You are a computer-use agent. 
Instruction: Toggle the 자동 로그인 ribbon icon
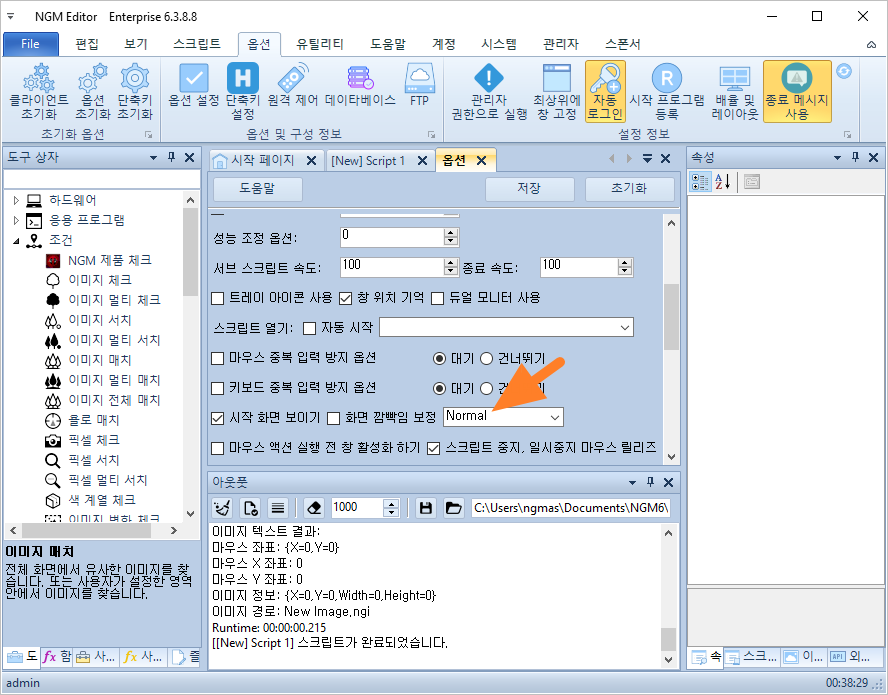click(x=605, y=92)
